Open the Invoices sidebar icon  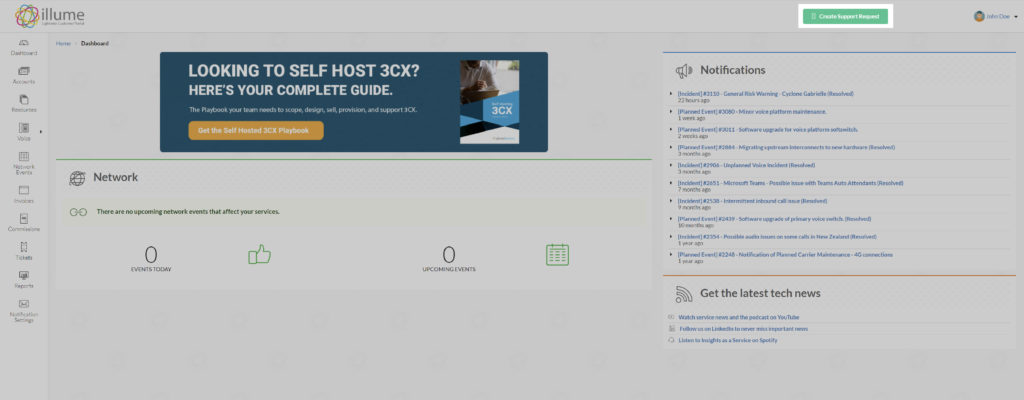click(x=24, y=193)
